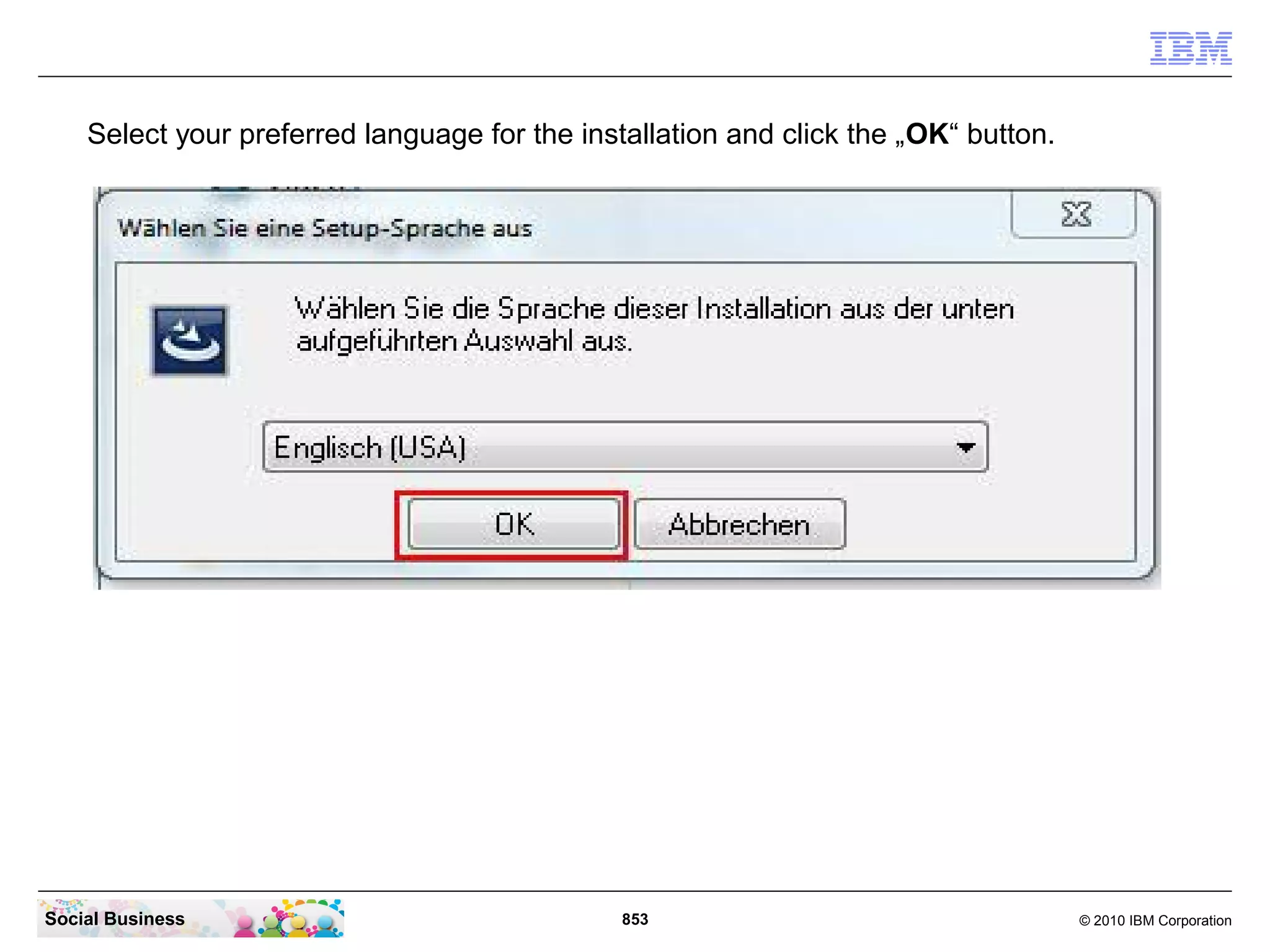Click the IBM logo on the slide
The height and width of the screenshot is (952, 1270).
1191,48
